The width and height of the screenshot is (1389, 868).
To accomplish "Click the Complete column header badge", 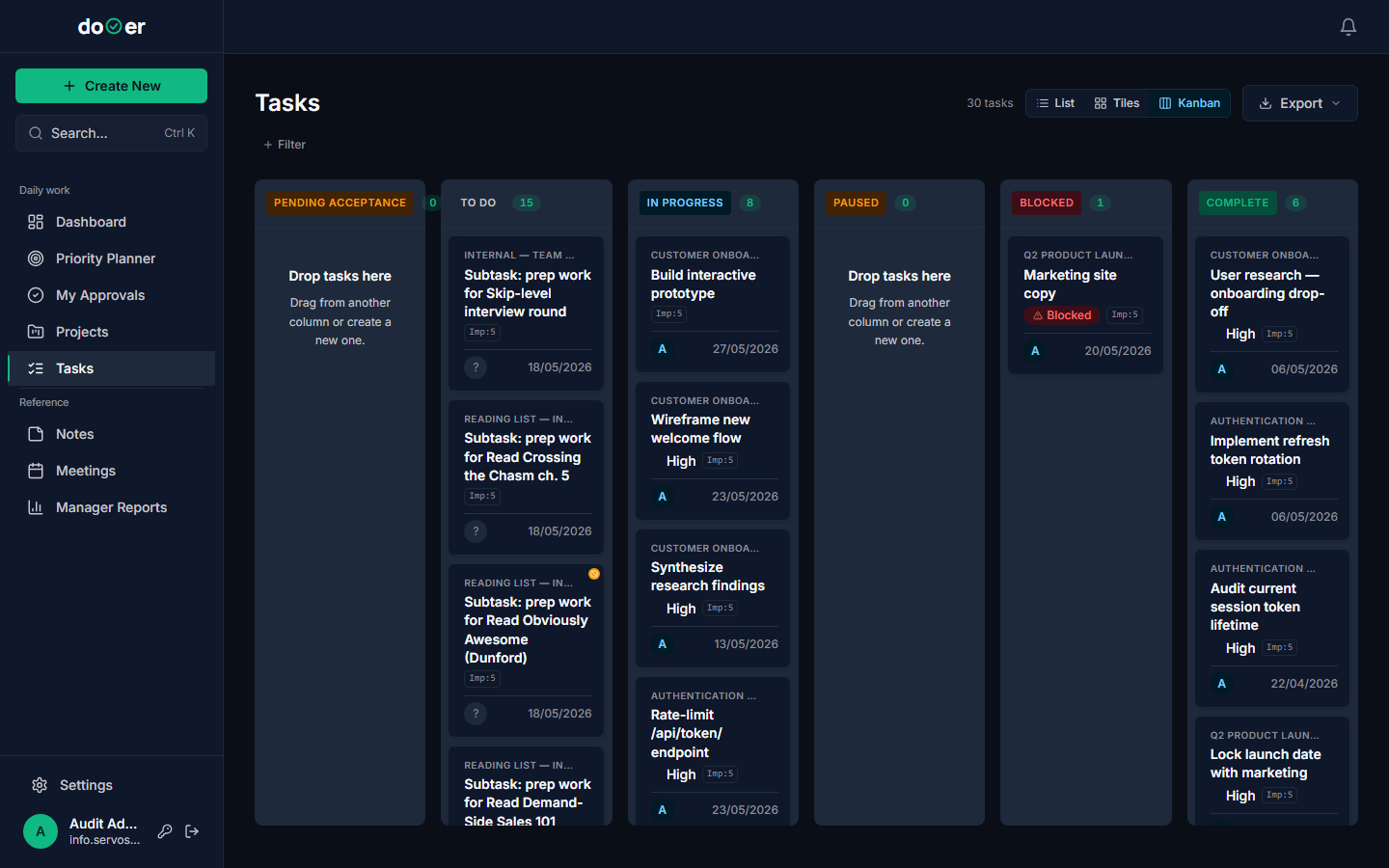I will pyautogui.click(x=1238, y=203).
